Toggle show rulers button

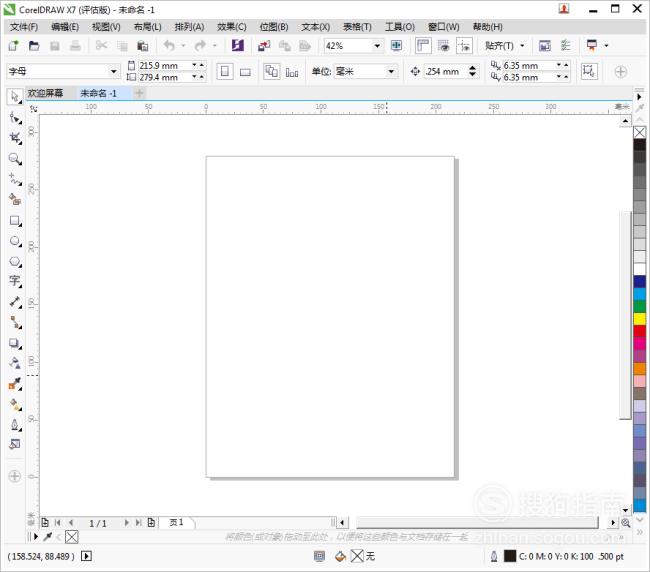point(423,46)
